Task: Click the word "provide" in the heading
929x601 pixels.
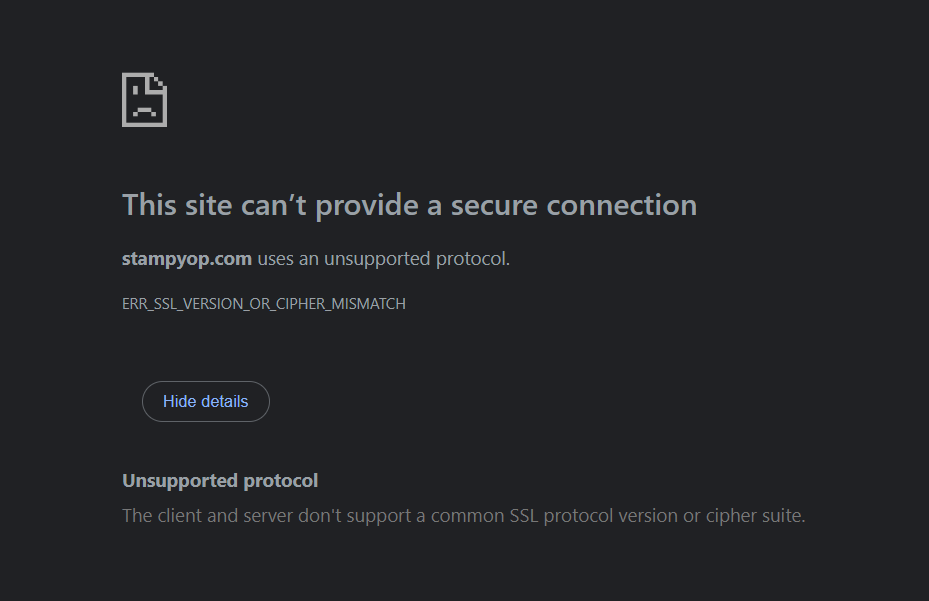Action: point(369,206)
